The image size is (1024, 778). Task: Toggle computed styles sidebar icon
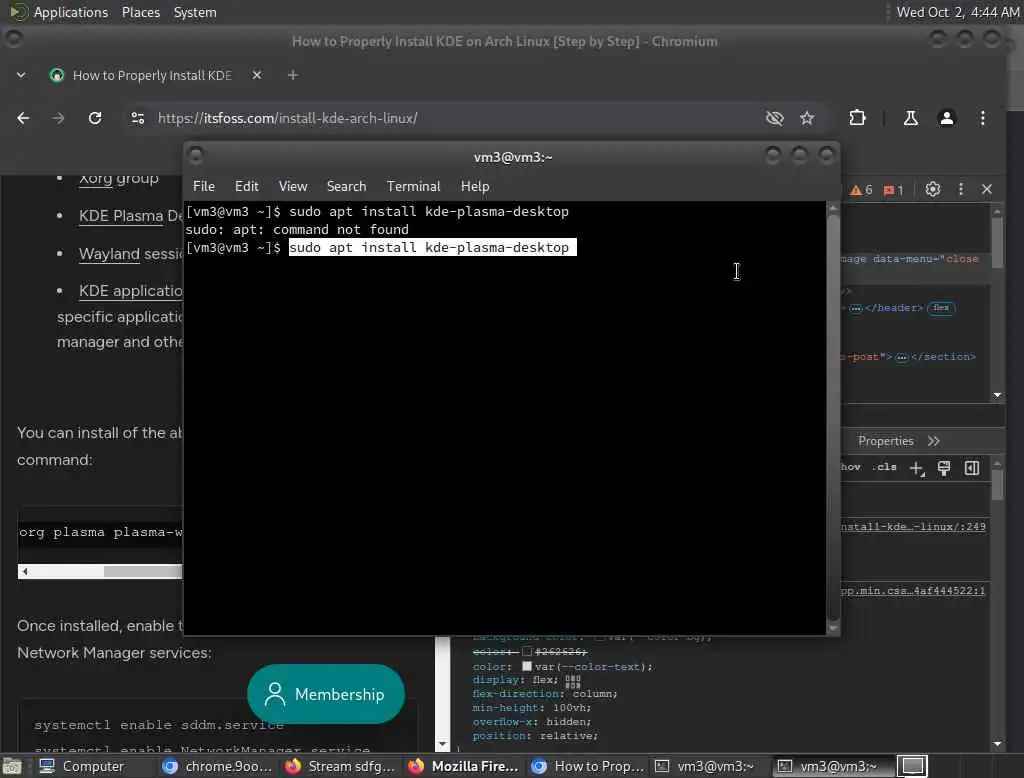972,468
